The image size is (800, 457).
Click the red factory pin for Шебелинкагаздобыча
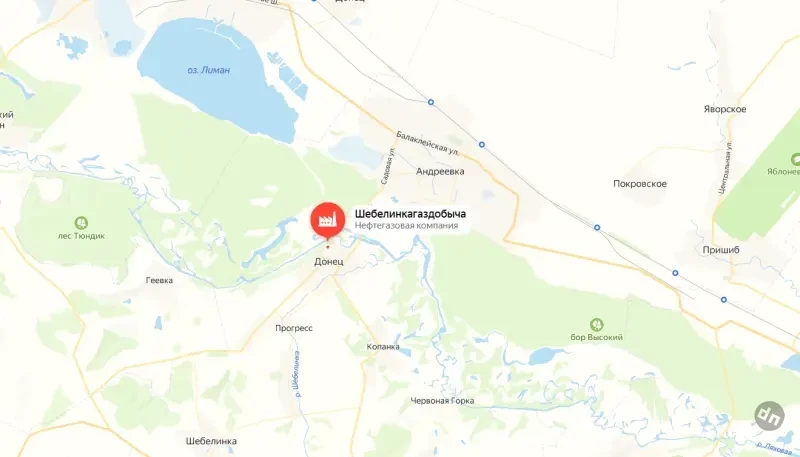tap(328, 221)
